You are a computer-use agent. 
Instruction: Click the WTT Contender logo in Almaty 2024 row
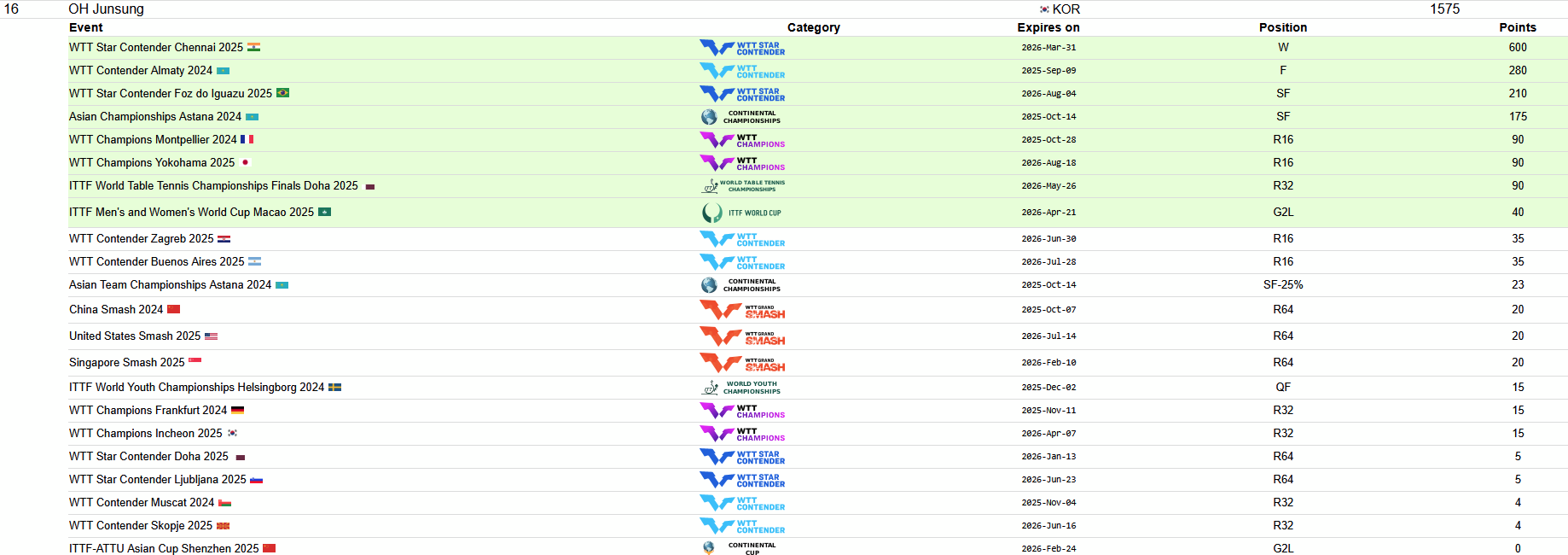pyautogui.click(x=742, y=71)
